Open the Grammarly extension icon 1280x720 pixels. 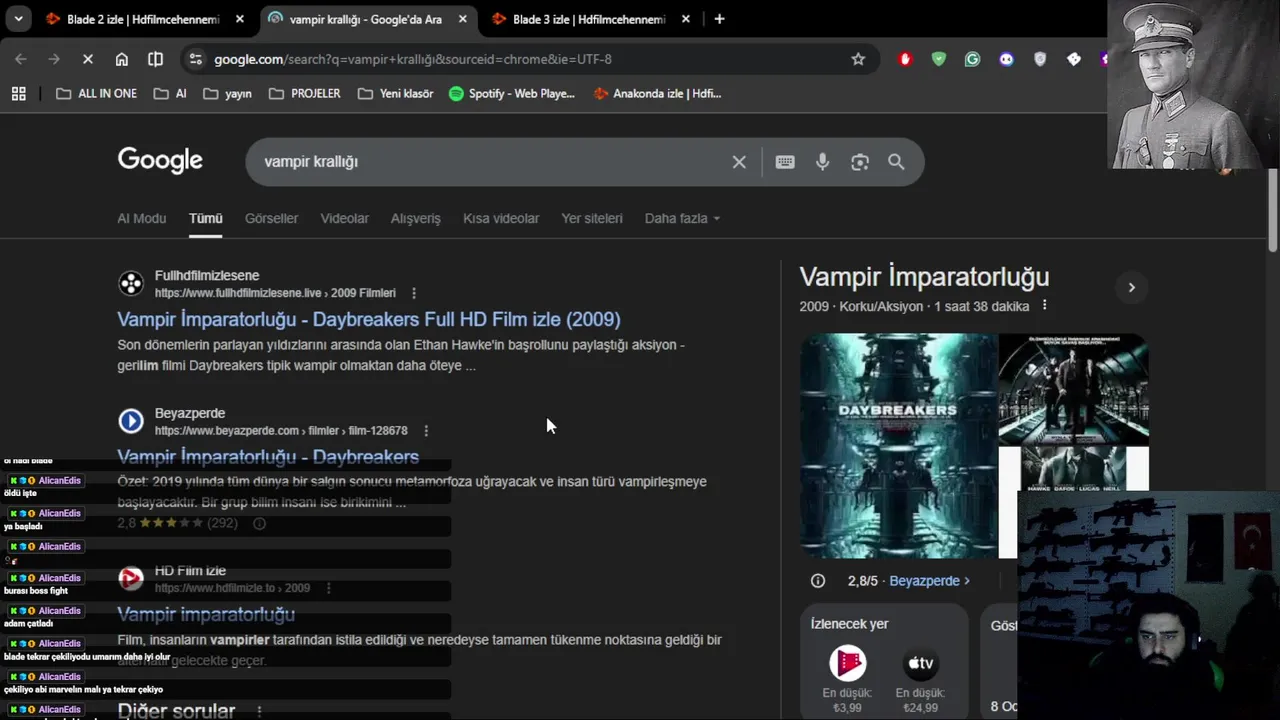tap(972, 59)
